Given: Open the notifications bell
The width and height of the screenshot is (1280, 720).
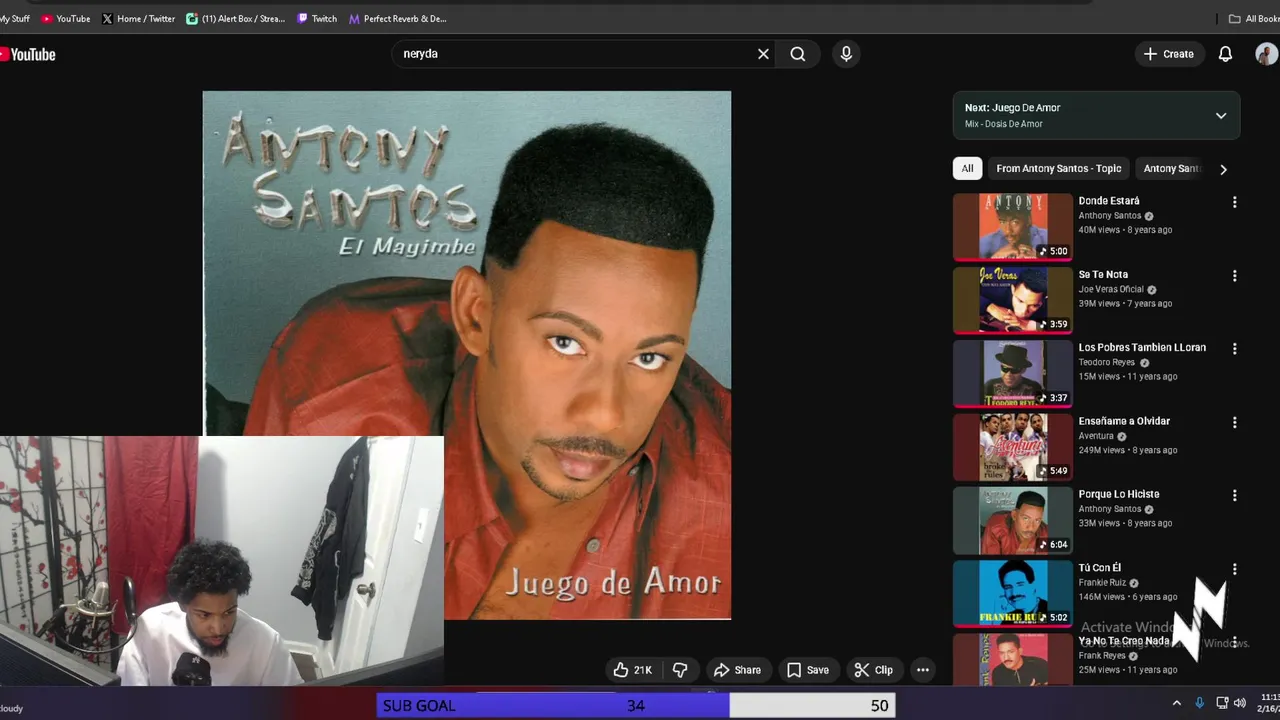Looking at the screenshot, I should (x=1225, y=54).
